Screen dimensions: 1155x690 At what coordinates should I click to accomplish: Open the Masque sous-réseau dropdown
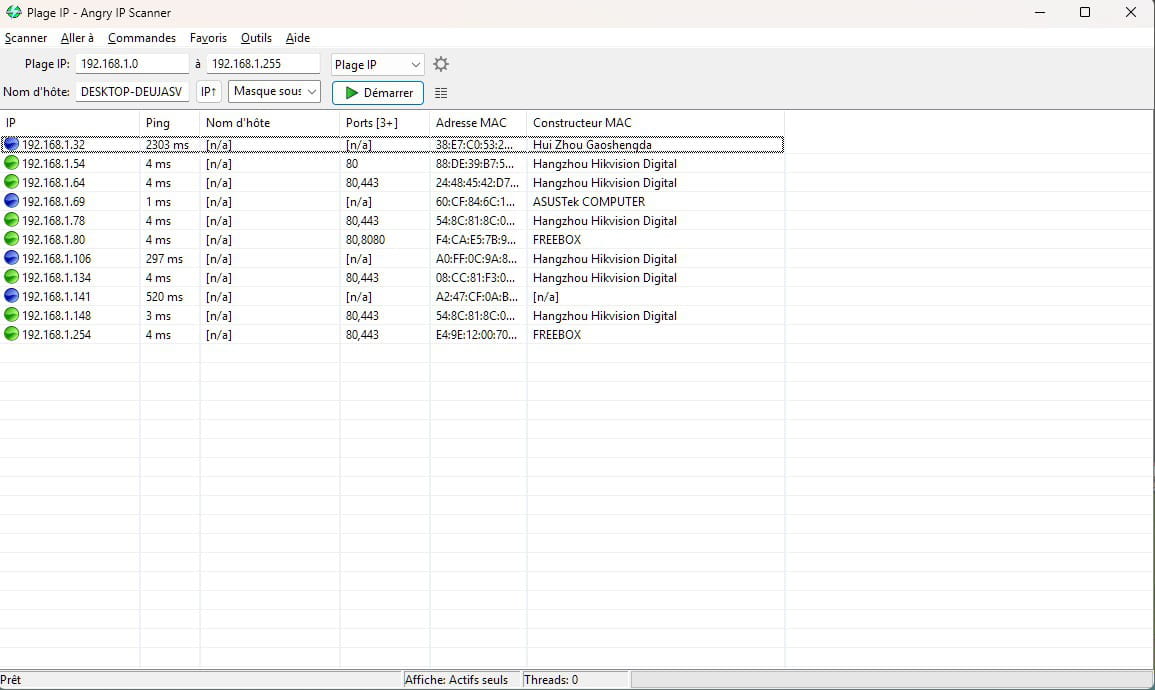pyautogui.click(x=274, y=92)
